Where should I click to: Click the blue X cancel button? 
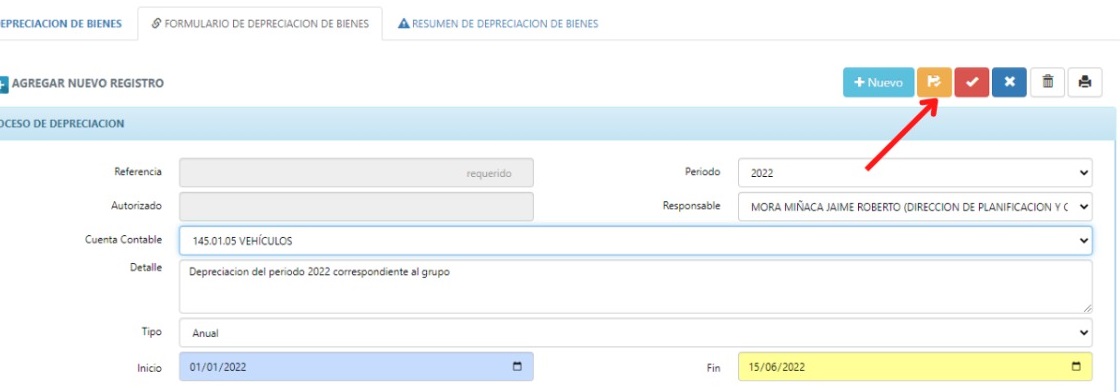click(x=1009, y=82)
